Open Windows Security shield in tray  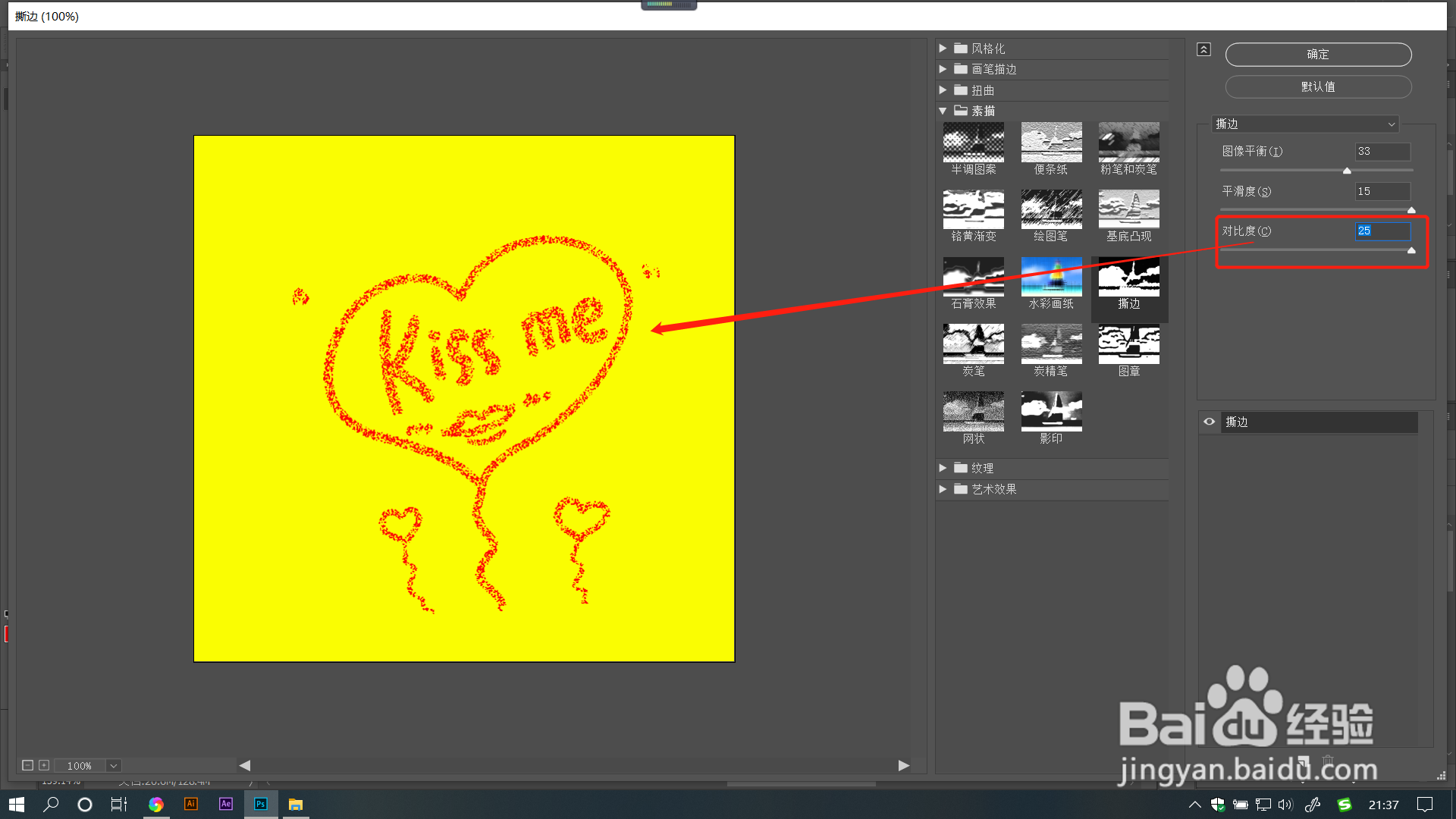1218,805
